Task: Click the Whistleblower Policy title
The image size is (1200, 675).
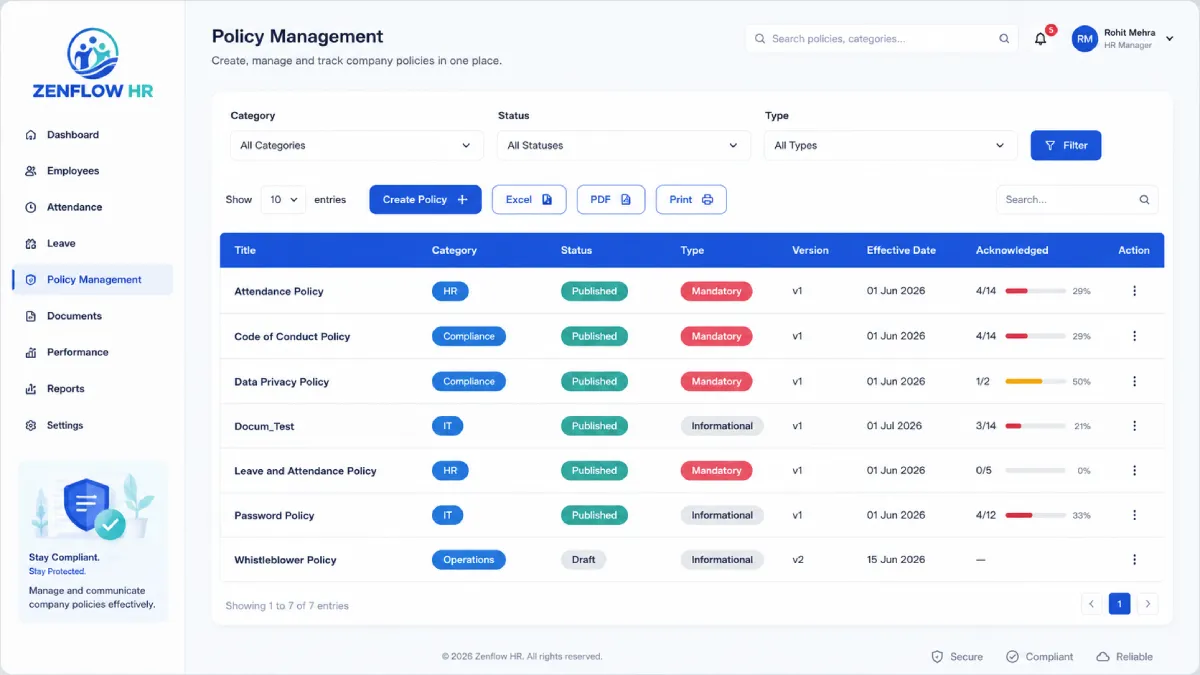Action: point(285,560)
